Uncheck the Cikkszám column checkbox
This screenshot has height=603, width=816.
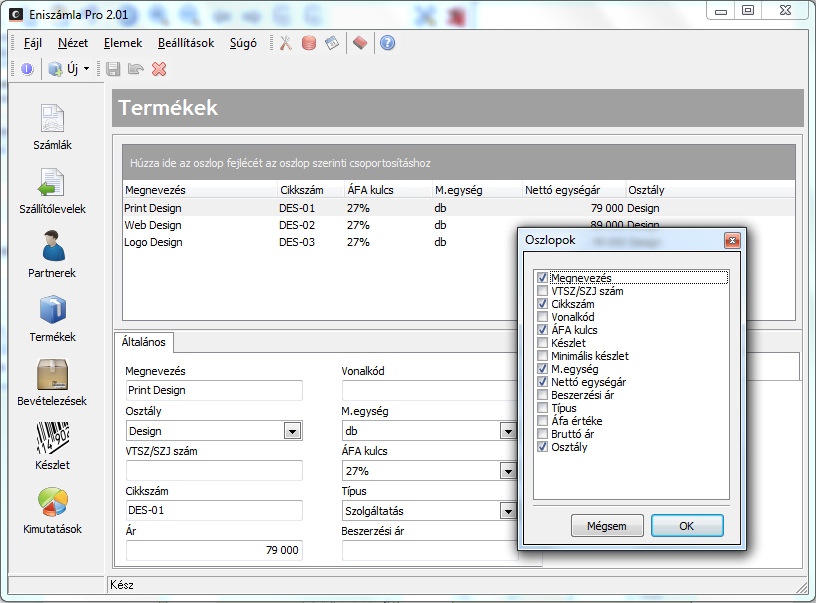click(542, 304)
